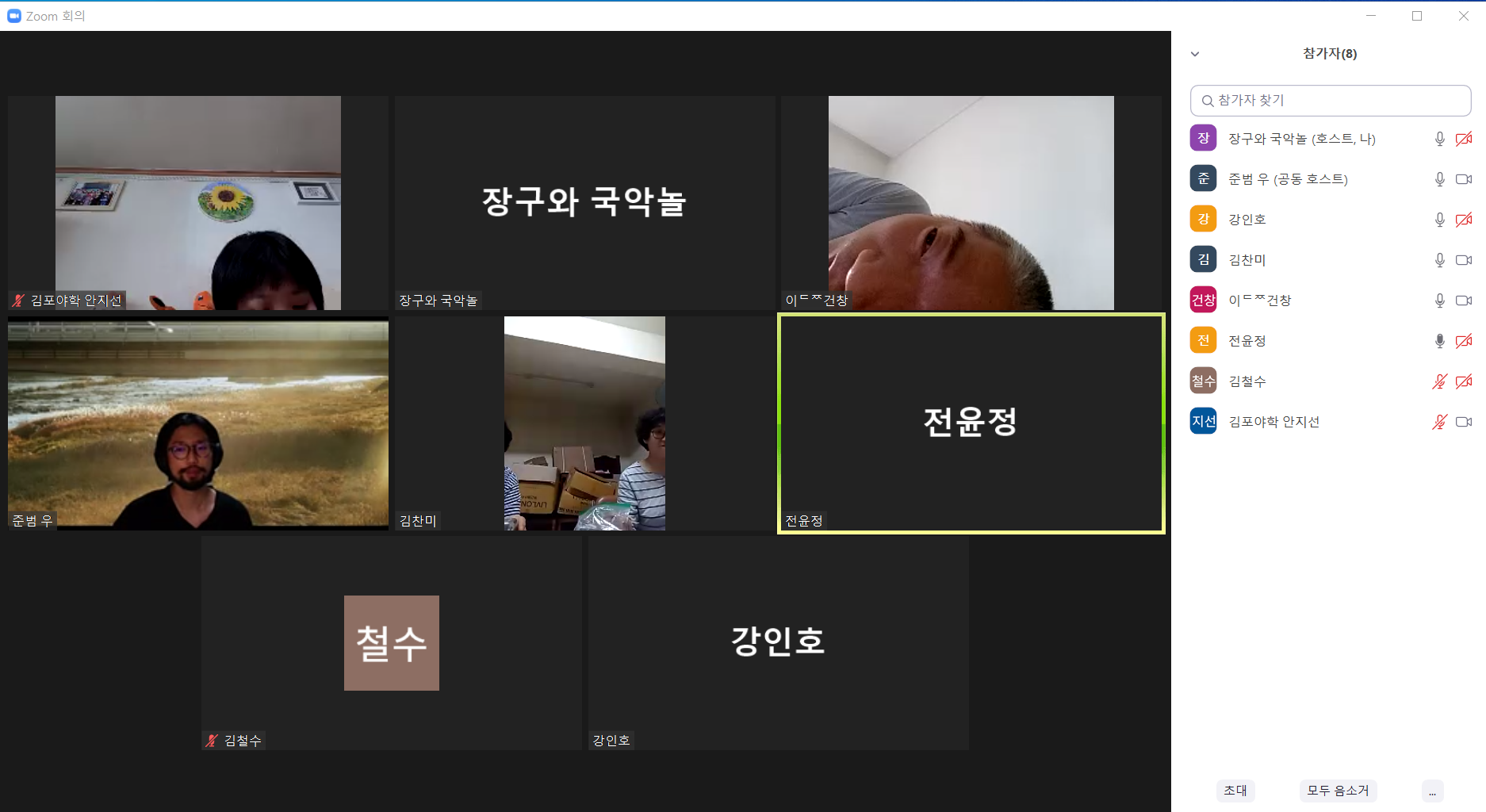Viewport: 1486px width, 812px height.
Task: Click active microphone icon in 전윤정 row
Action: (1440, 341)
